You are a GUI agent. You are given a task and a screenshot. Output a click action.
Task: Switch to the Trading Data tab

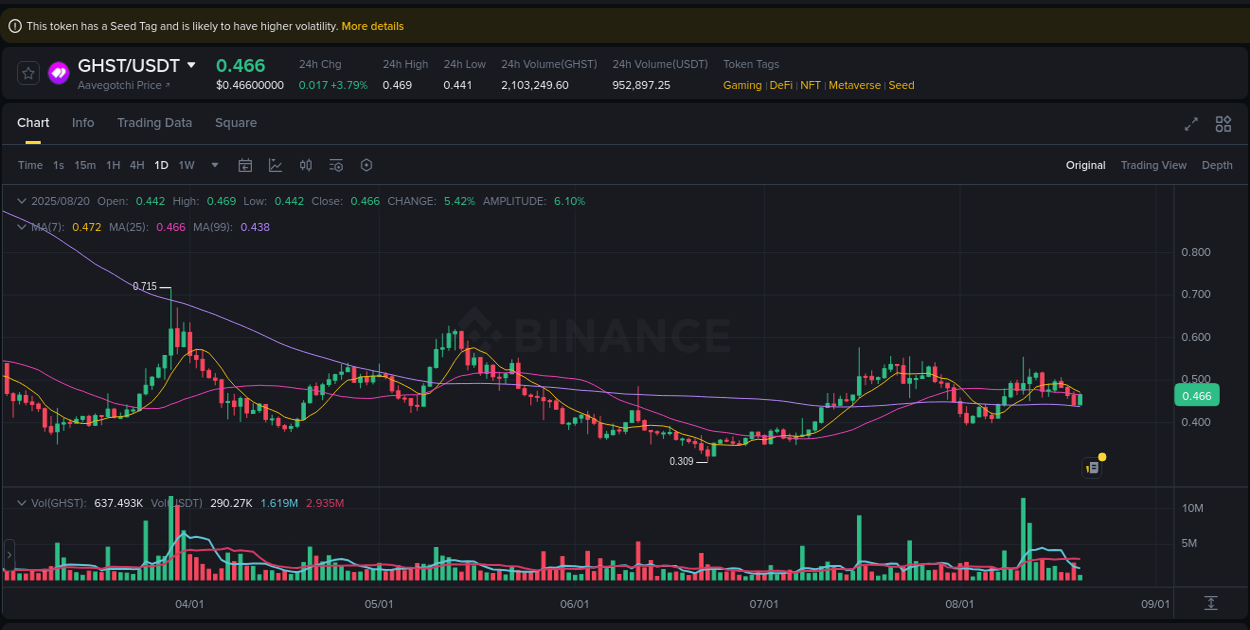tap(154, 123)
